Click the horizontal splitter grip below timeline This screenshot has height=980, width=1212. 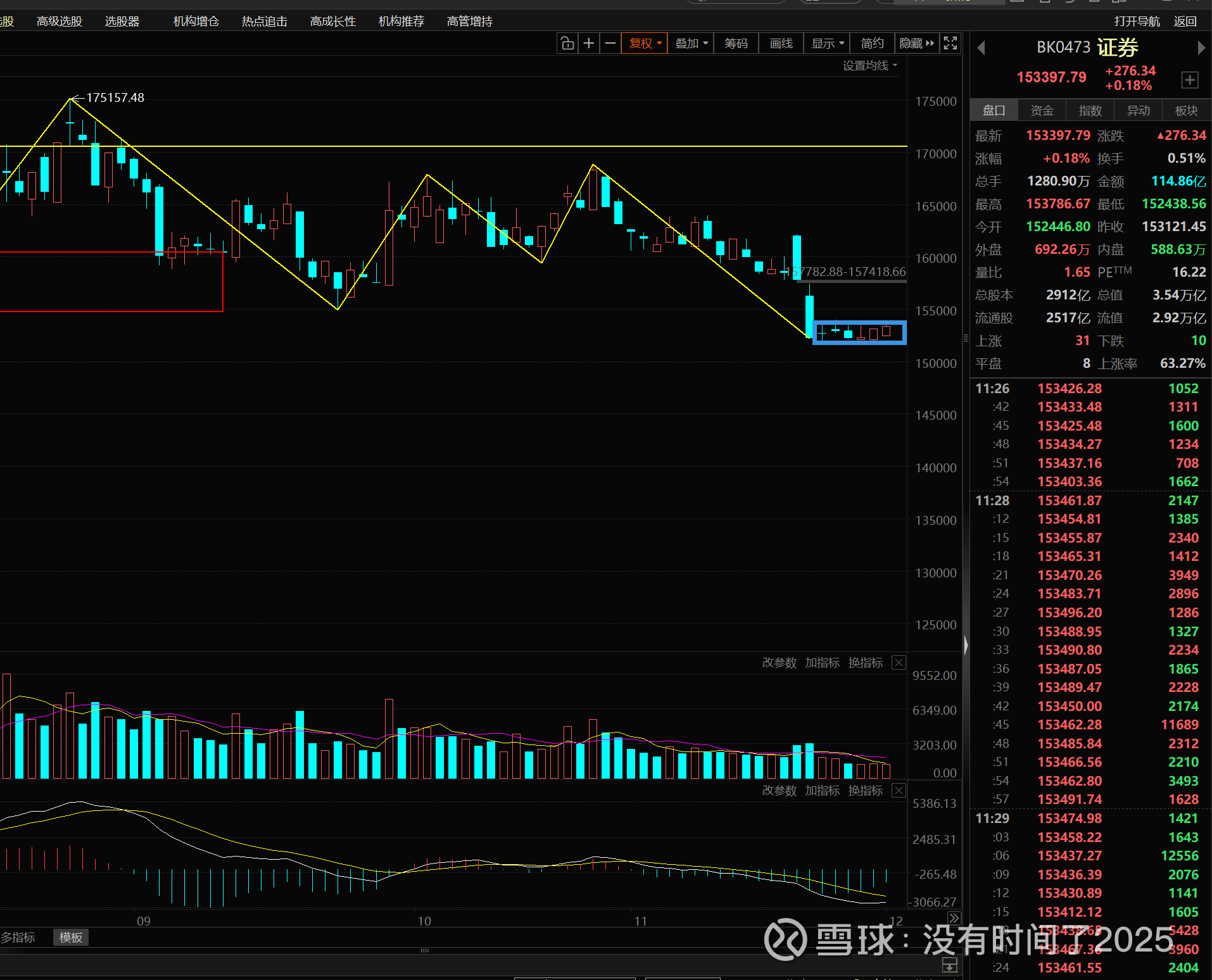point(425,951)
